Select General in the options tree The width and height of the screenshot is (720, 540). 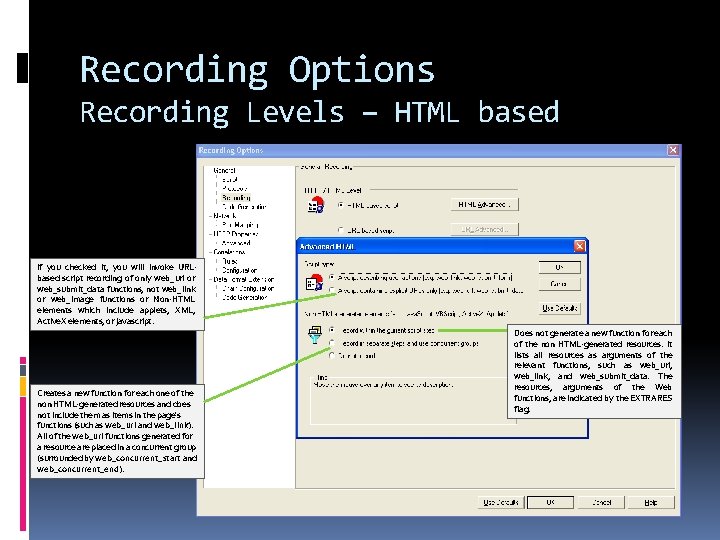pos(224,170)
